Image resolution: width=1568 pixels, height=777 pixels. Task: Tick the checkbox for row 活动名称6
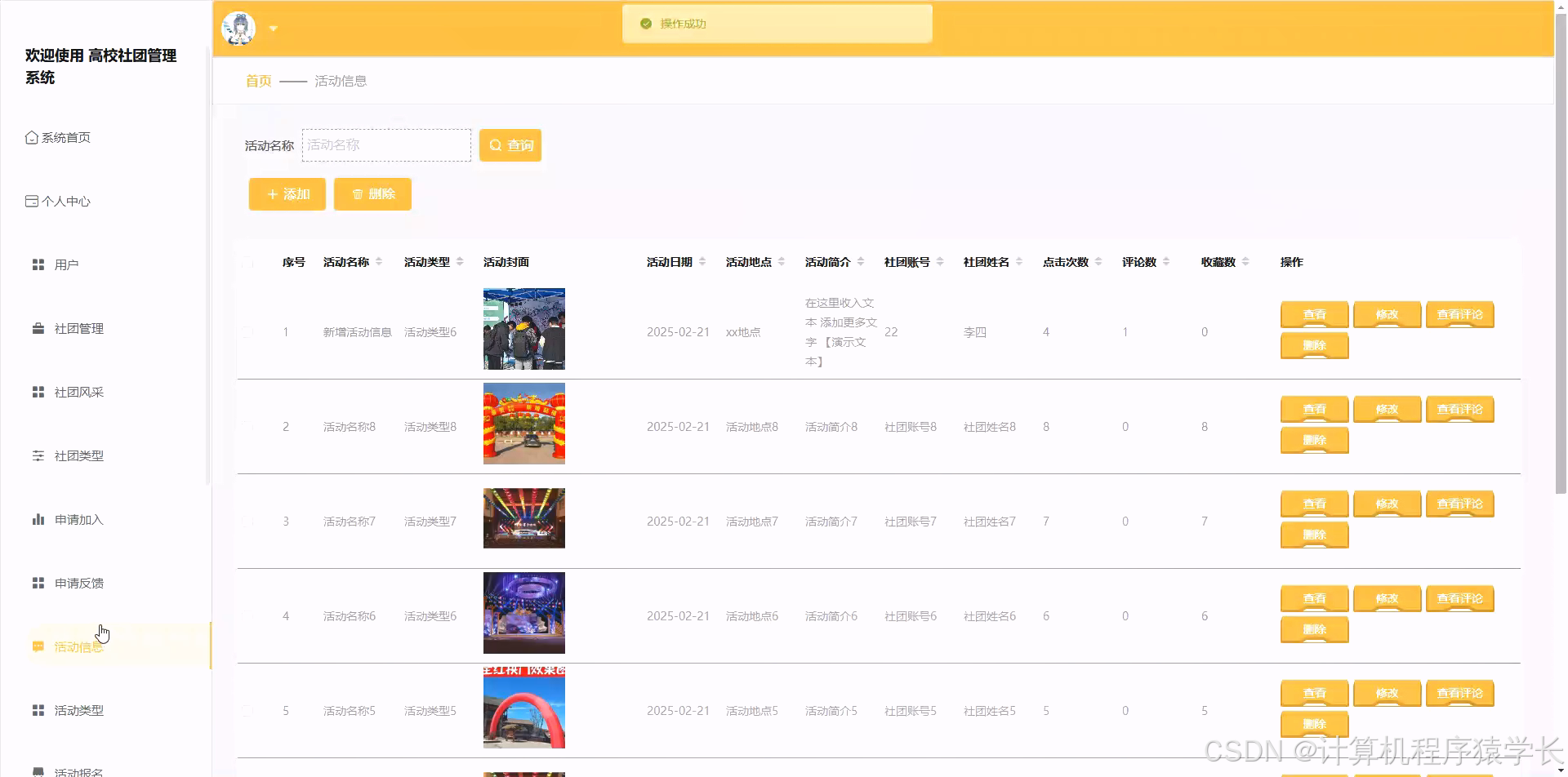tap(247, 616)
